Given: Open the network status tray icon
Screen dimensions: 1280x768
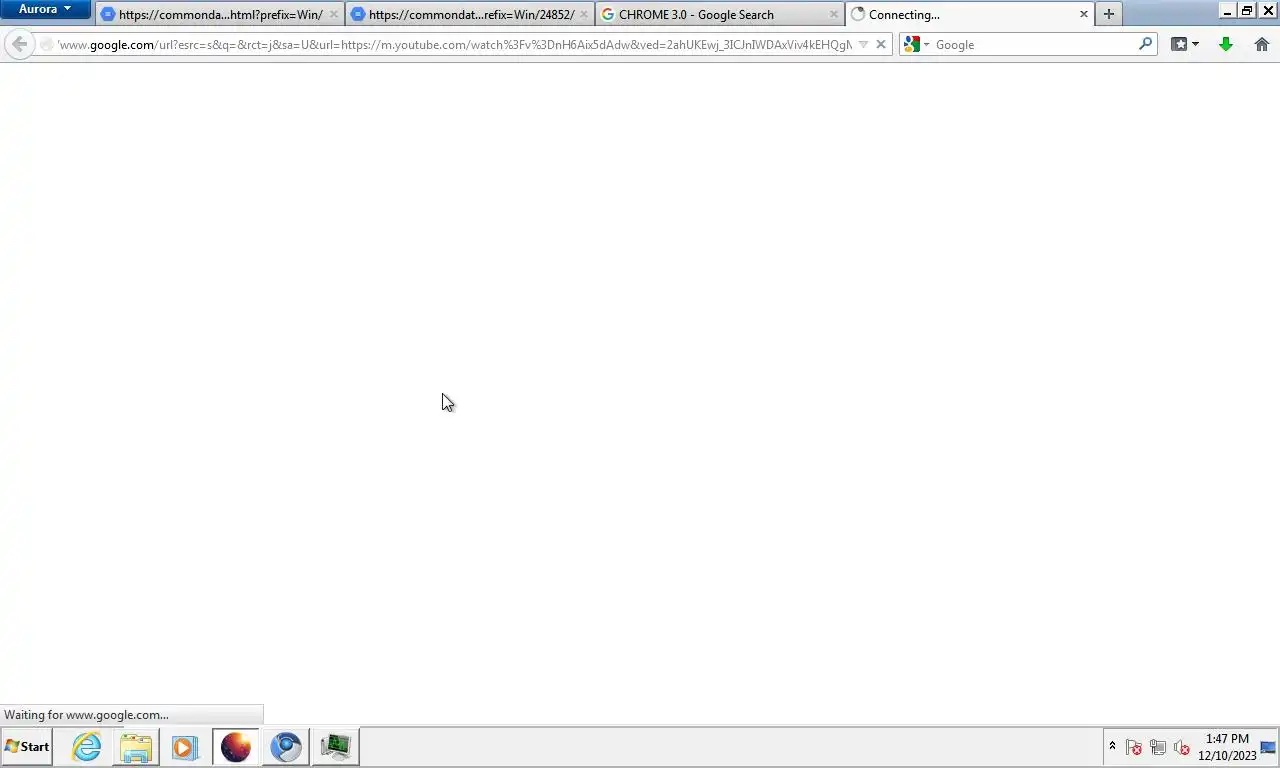Looking at the screenshot, I should (1158, 747).
